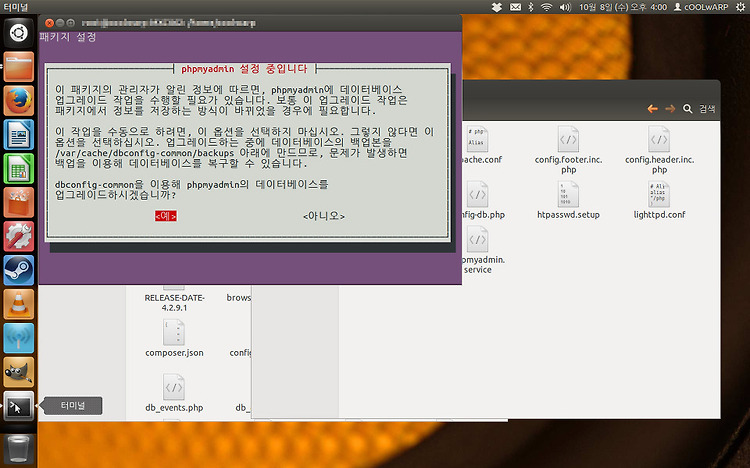Open System Settings launcher icon
This screenshot has width=750, height=468.
coord(19,236)
